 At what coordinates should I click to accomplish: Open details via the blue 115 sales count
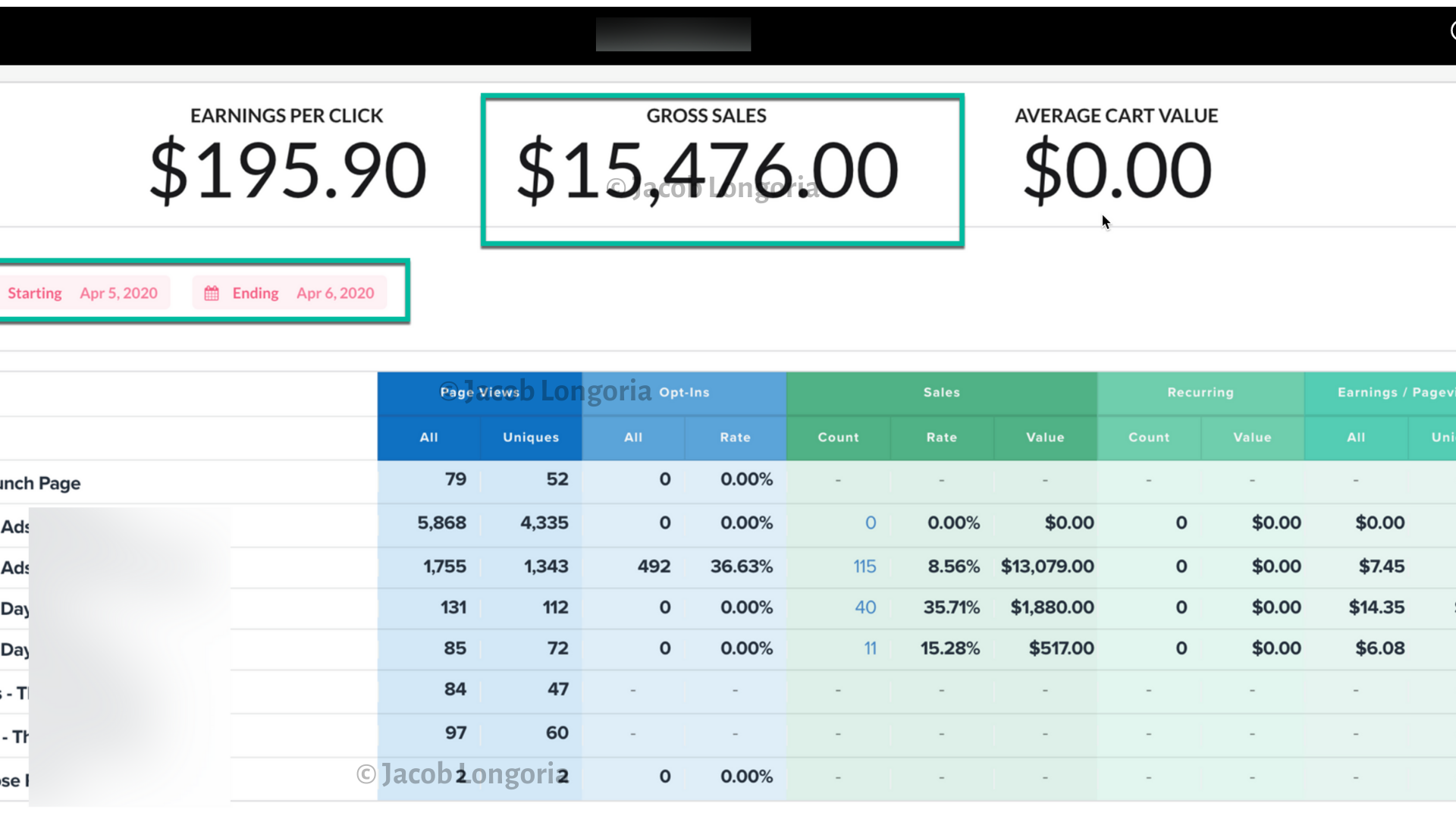[865, 566]
